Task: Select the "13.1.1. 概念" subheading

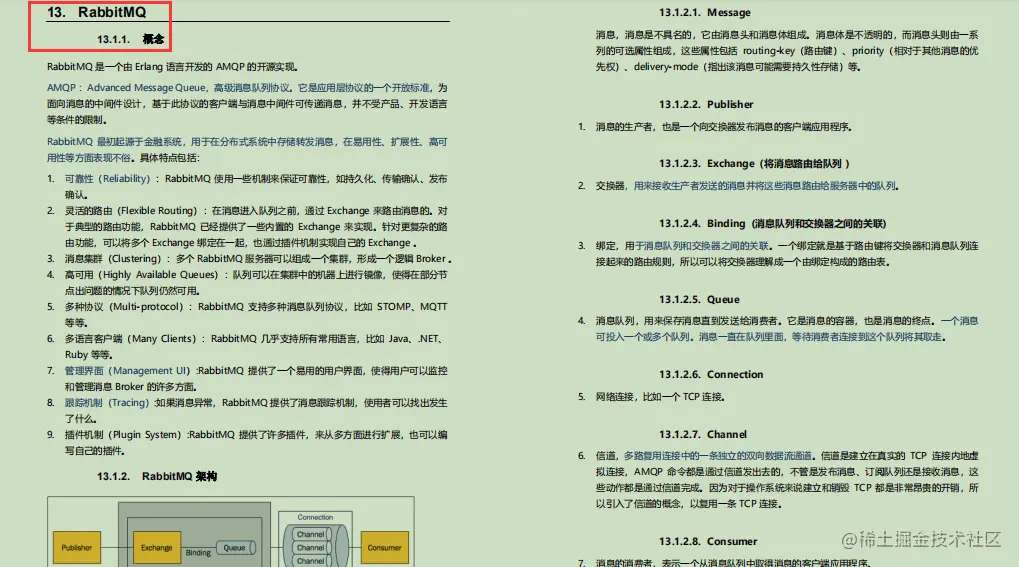Action: click(x=131, y=39)
